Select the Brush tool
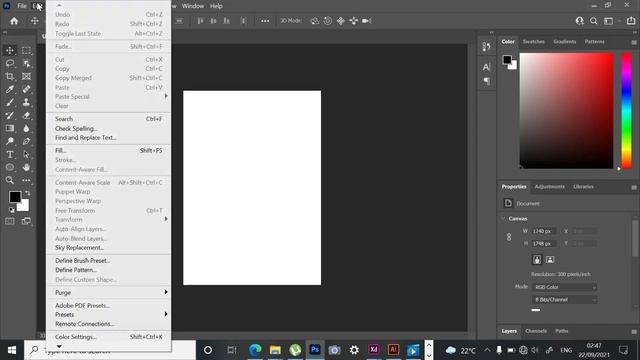The height and width of the screenshot is (360, 640). [x=10, y=102]
